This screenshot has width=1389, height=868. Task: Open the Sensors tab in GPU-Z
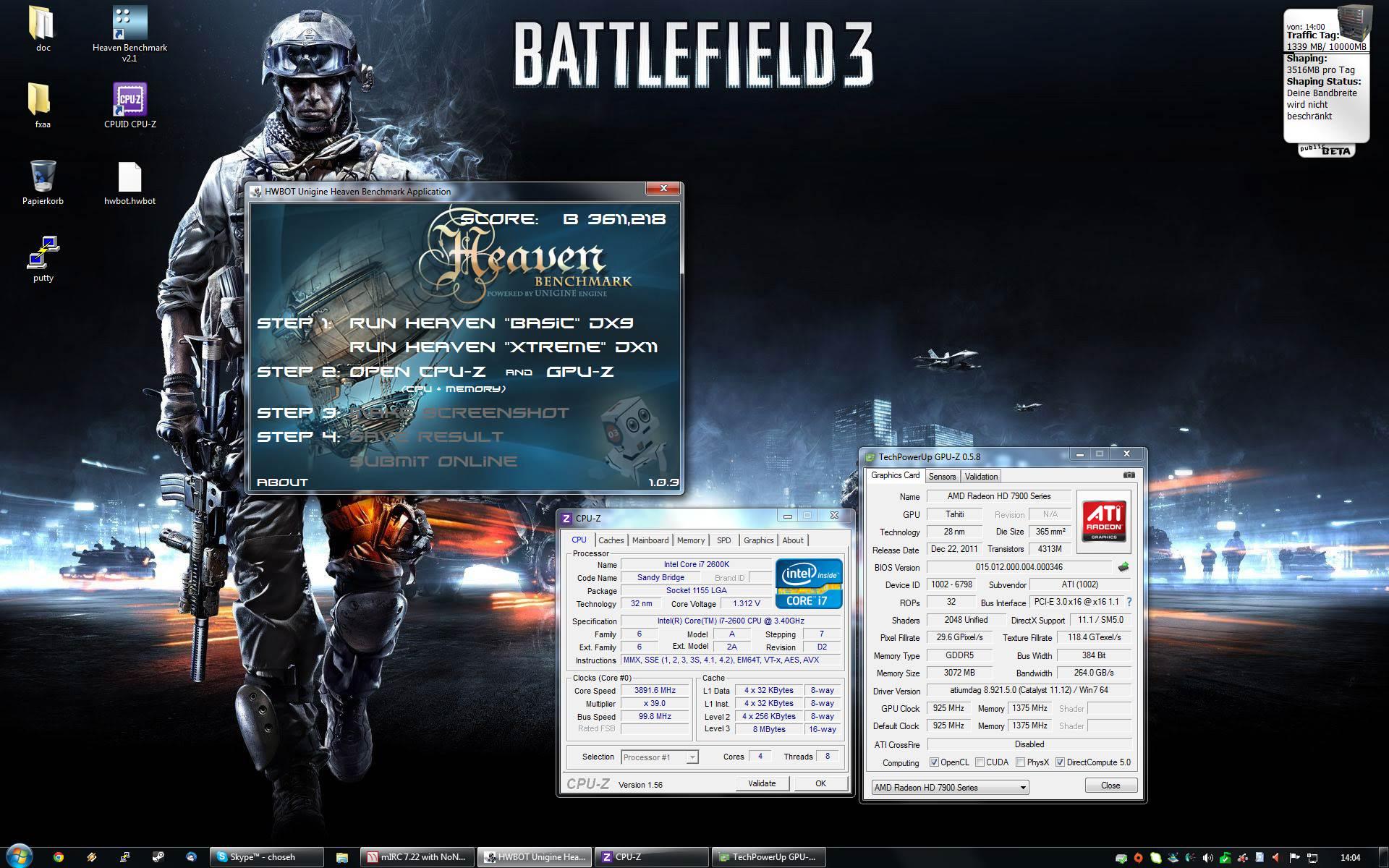tap(942, 477)
